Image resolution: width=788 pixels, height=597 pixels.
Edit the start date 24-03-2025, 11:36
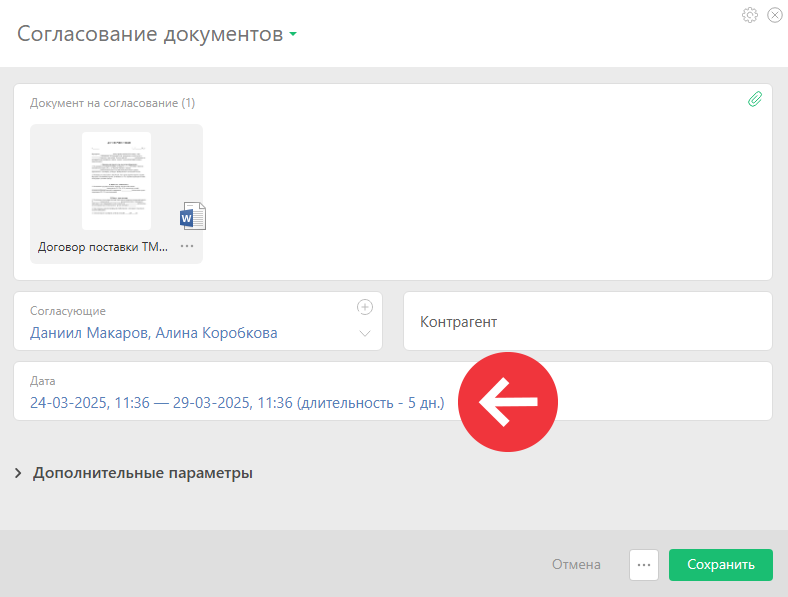point(90,403)
